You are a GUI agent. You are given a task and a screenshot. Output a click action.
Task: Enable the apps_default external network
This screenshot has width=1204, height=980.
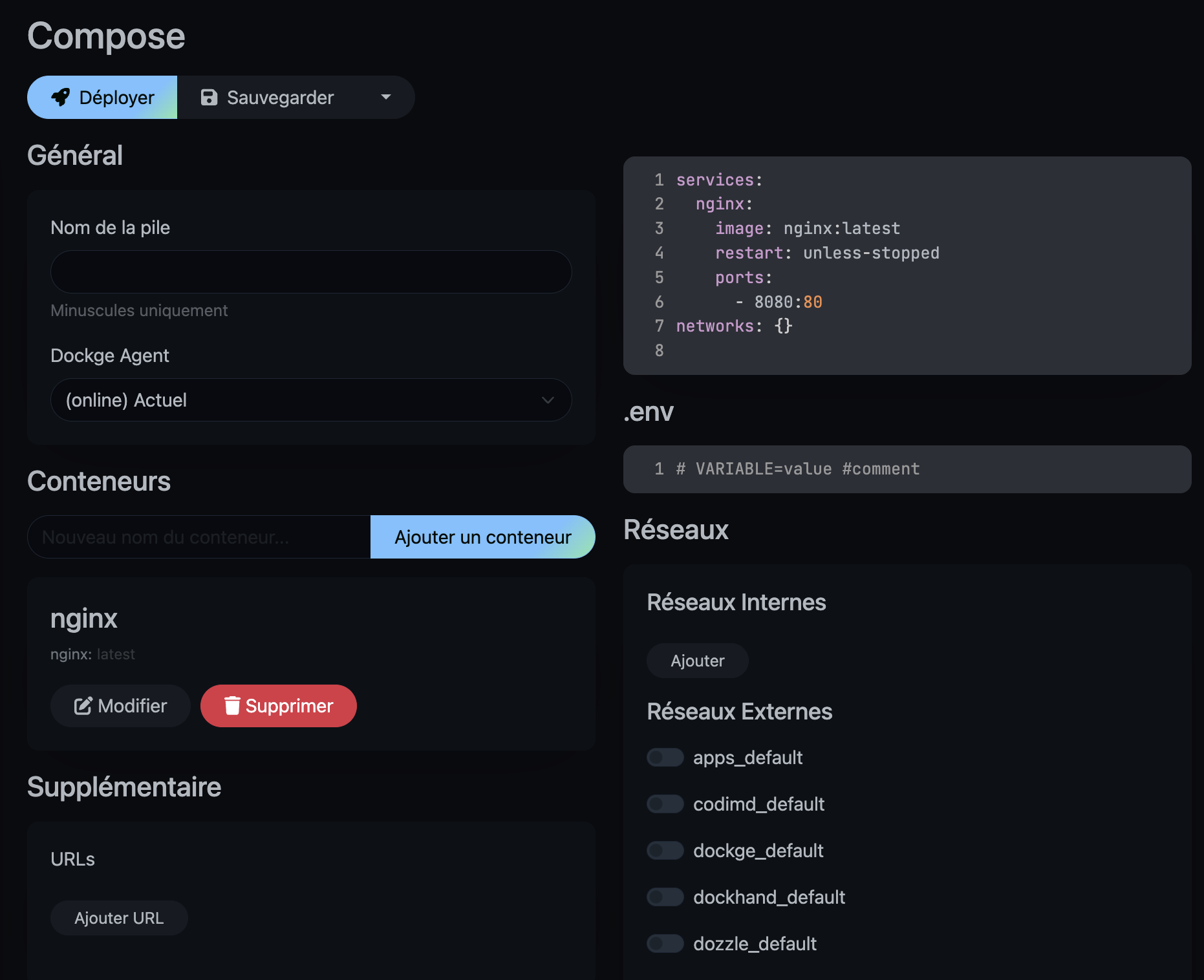click(665, 757)
